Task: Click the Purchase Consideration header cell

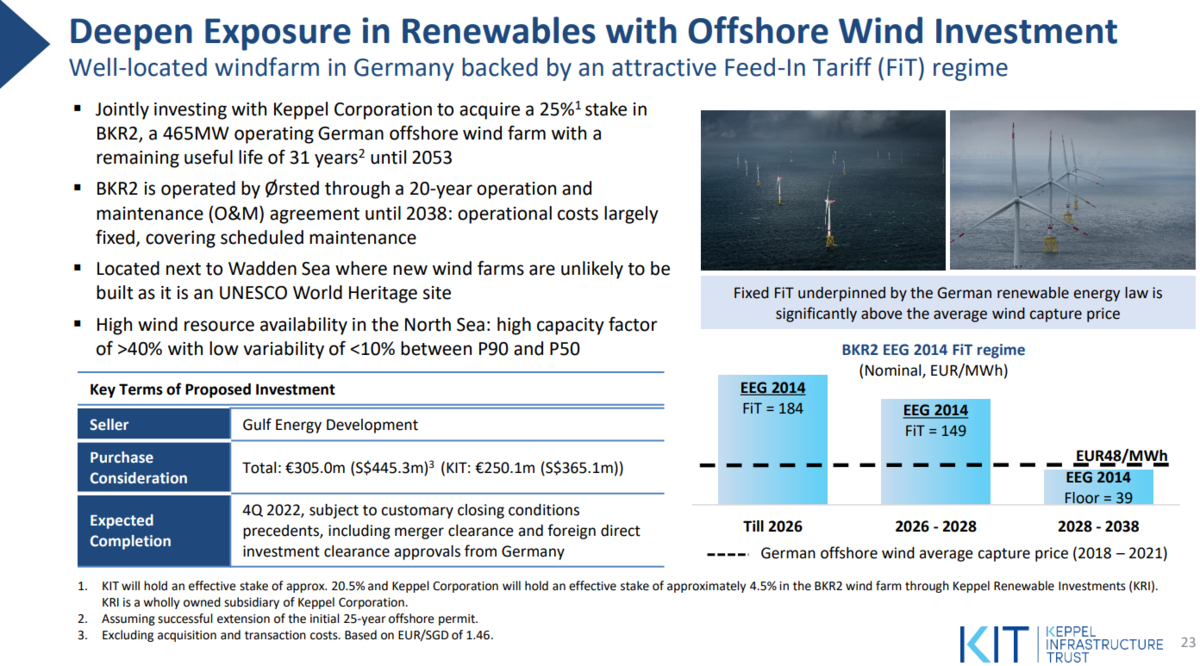Action: click(154, 467)
